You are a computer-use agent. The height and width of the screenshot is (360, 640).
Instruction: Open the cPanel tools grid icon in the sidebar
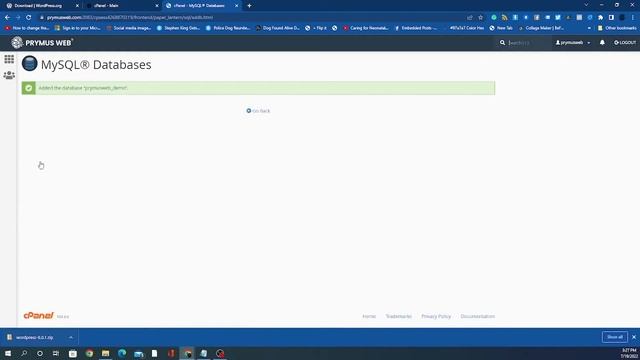click(x=9, y=59)
